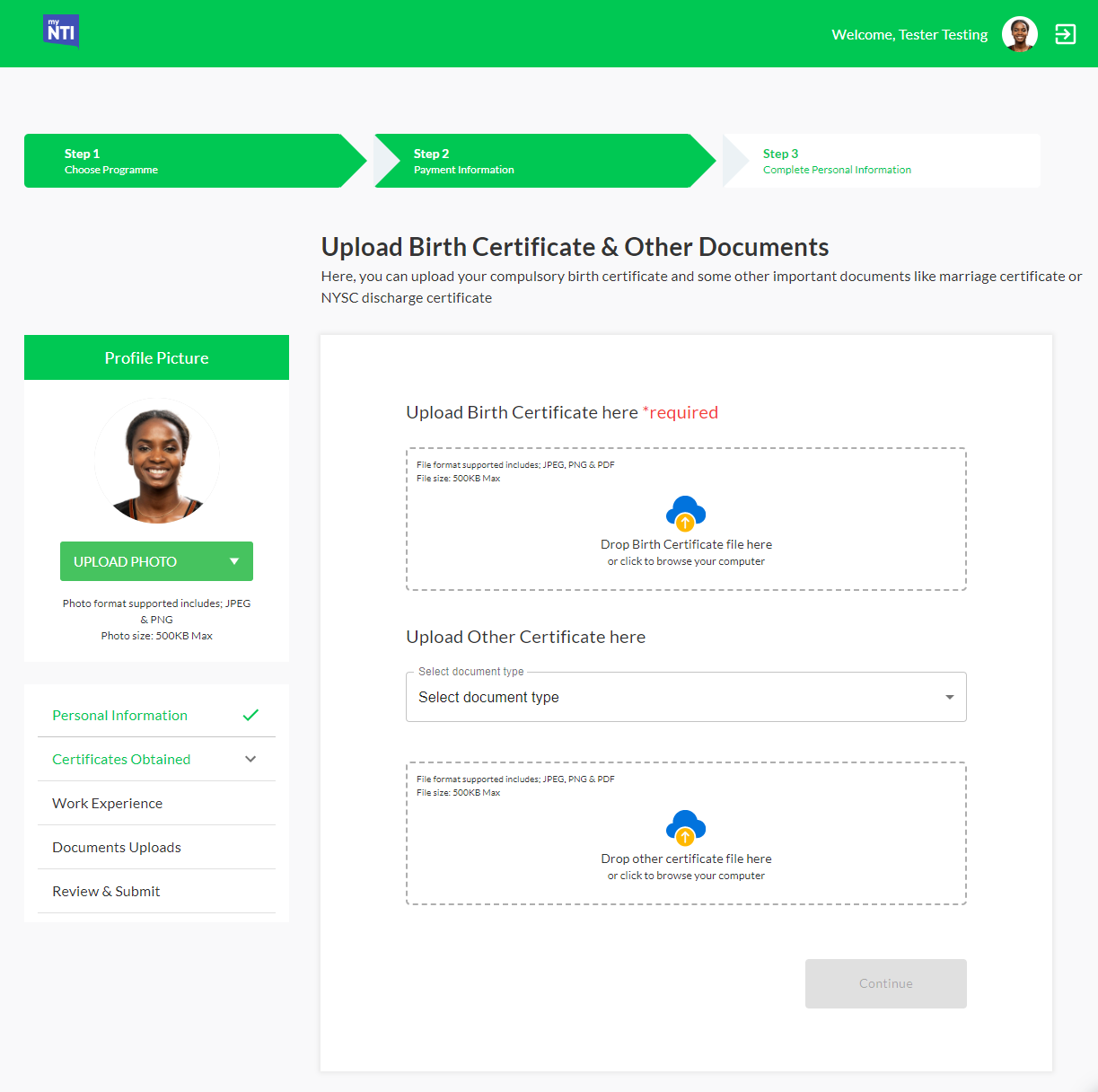
Task: Open Review & Submit in sidebar
Action: 106,891
